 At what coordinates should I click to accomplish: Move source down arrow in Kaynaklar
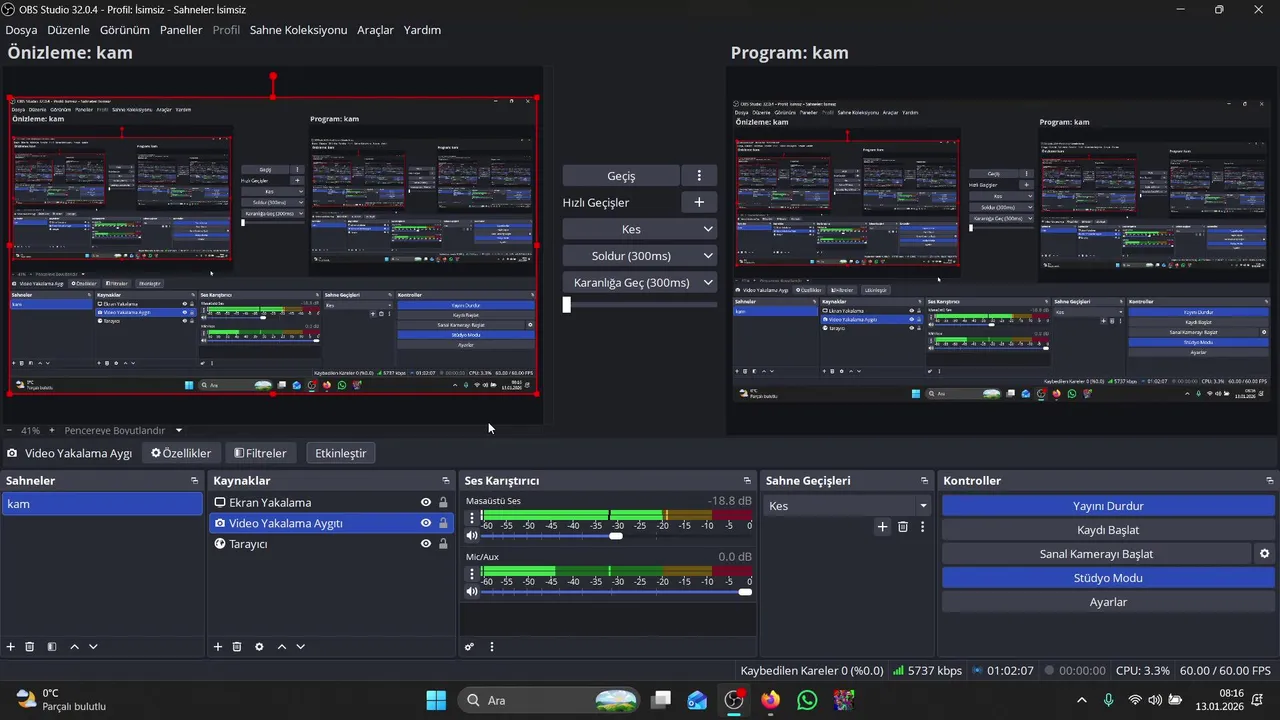coord(300,647)
